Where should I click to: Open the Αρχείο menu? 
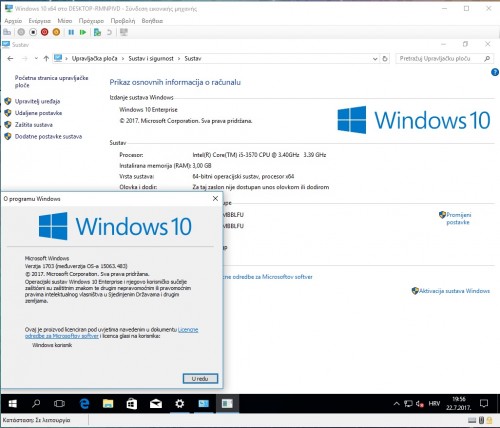click(13, 21)
